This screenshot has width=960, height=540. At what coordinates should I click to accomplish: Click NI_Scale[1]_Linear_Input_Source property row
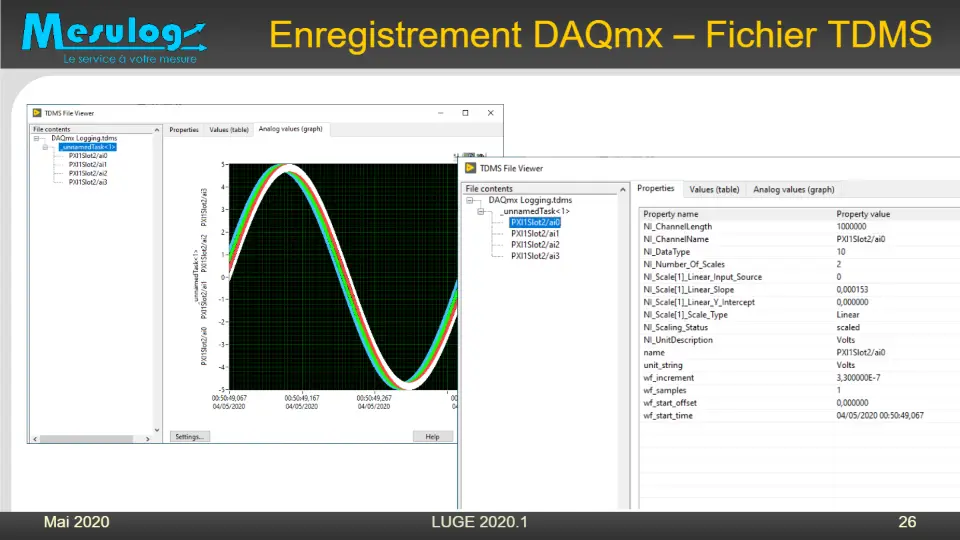tap(800, 277)
